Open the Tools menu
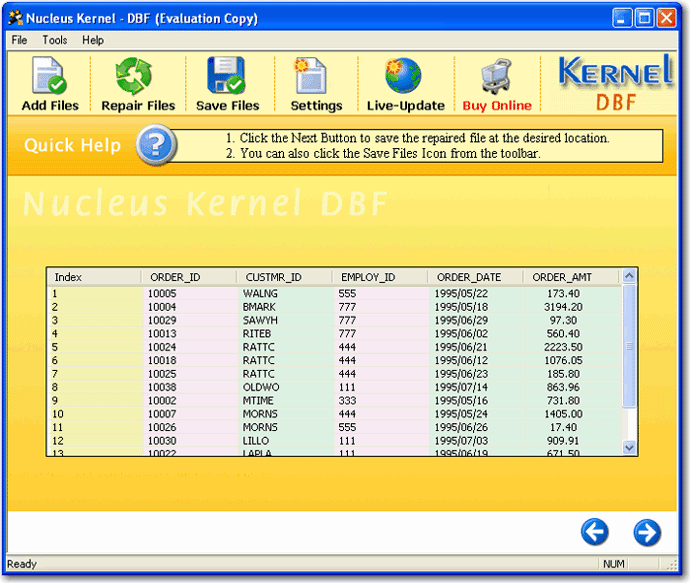Image resolution: width=690 pixels, height=583 pixels. [x=55, y=40]
